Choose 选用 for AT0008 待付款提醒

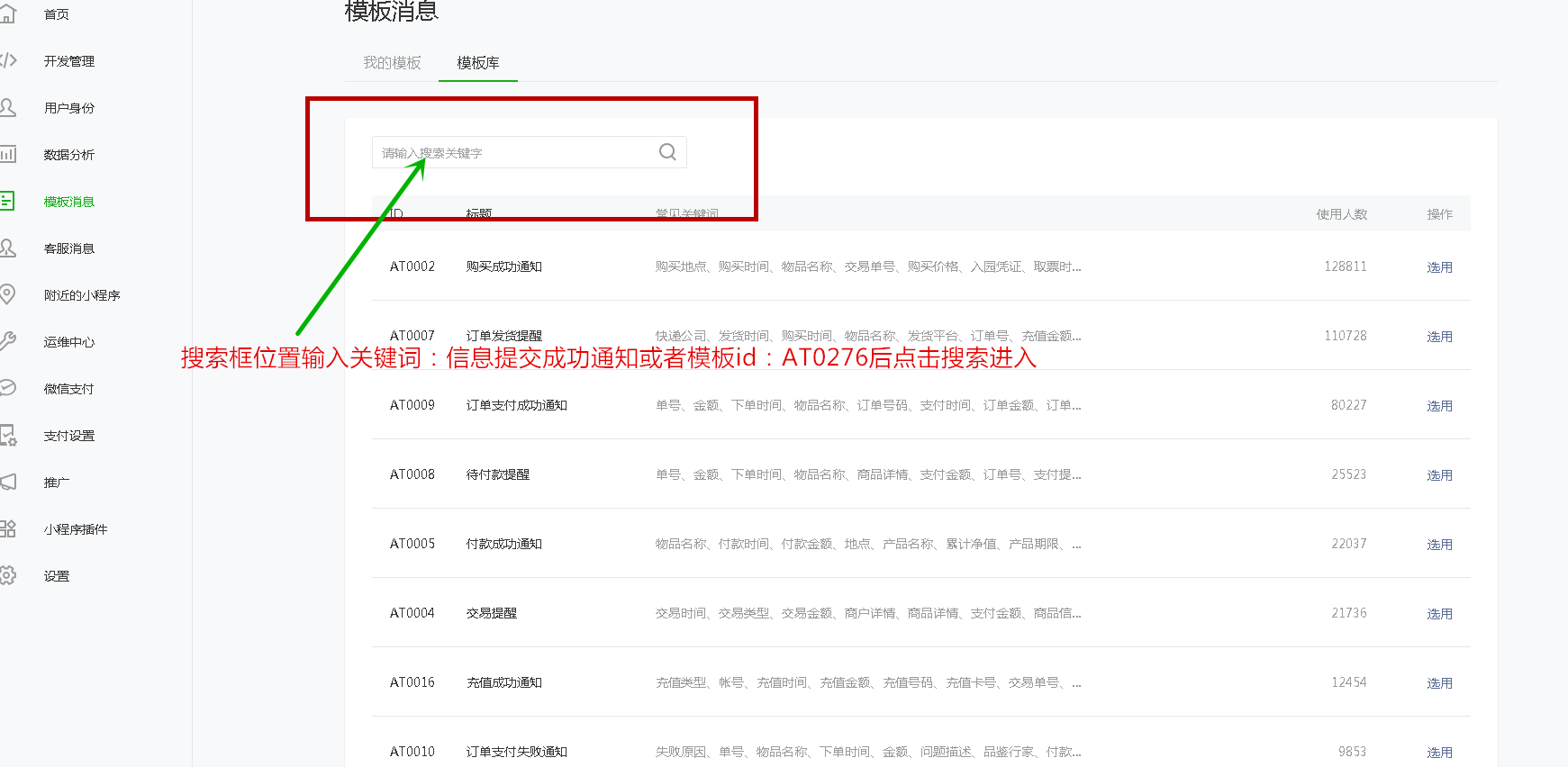click(1438, 475)
